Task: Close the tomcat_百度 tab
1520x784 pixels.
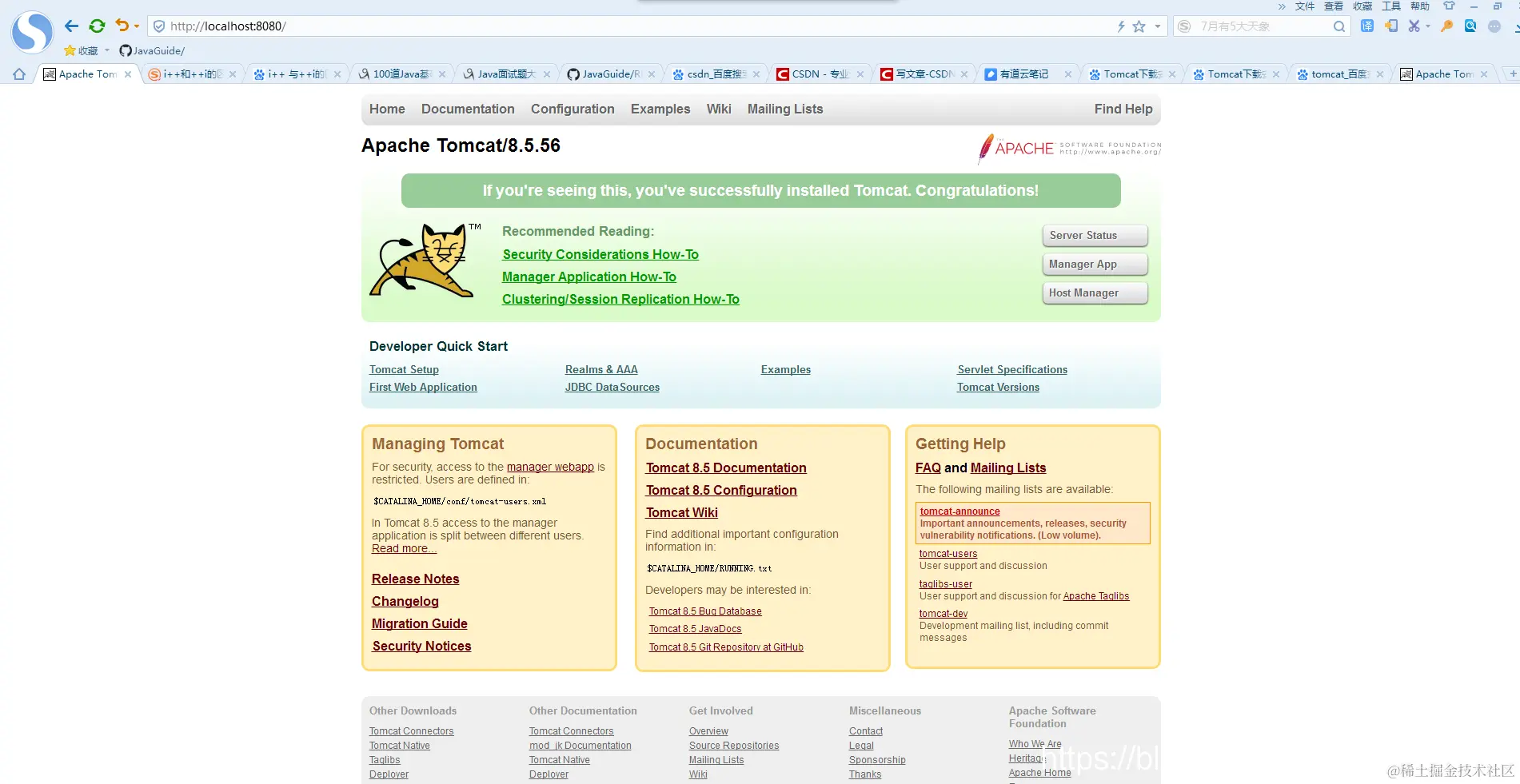Action: coord(1380,74)
